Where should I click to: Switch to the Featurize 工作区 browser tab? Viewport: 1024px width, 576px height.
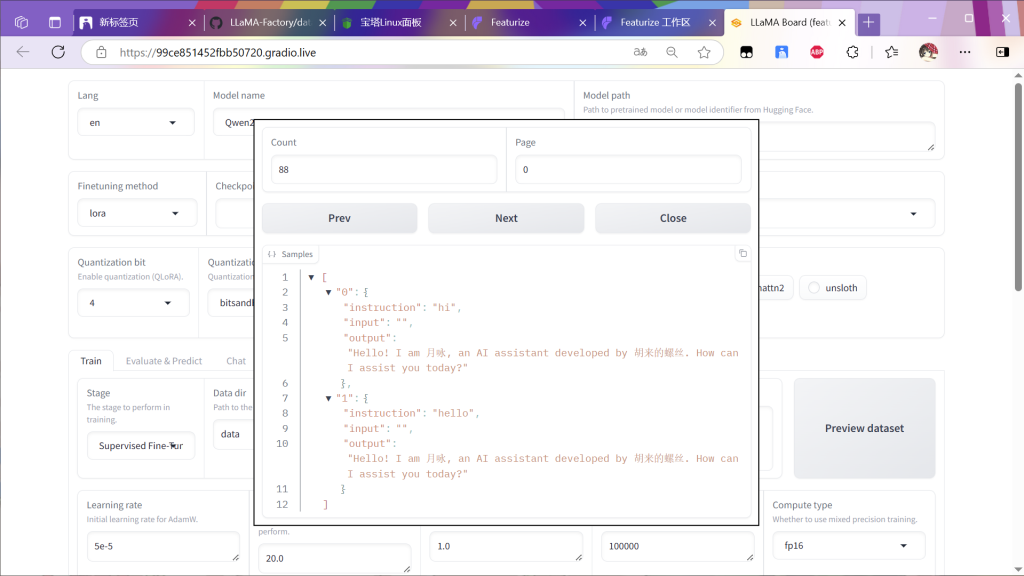tap(659, 23)
